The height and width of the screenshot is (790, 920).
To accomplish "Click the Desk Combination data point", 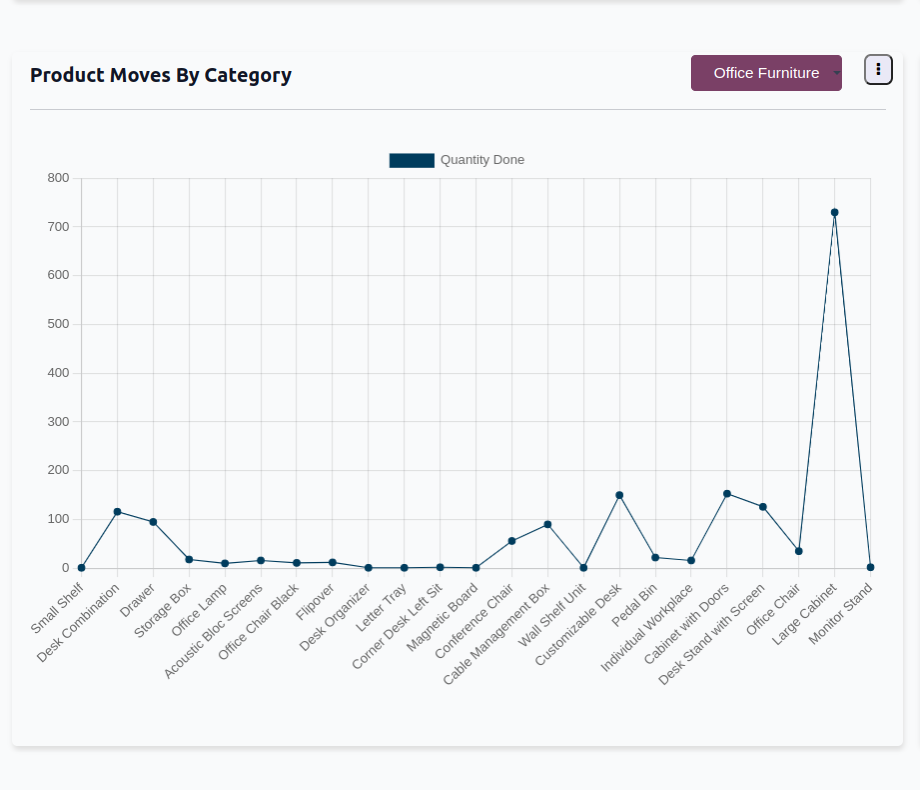I will 117,512.
